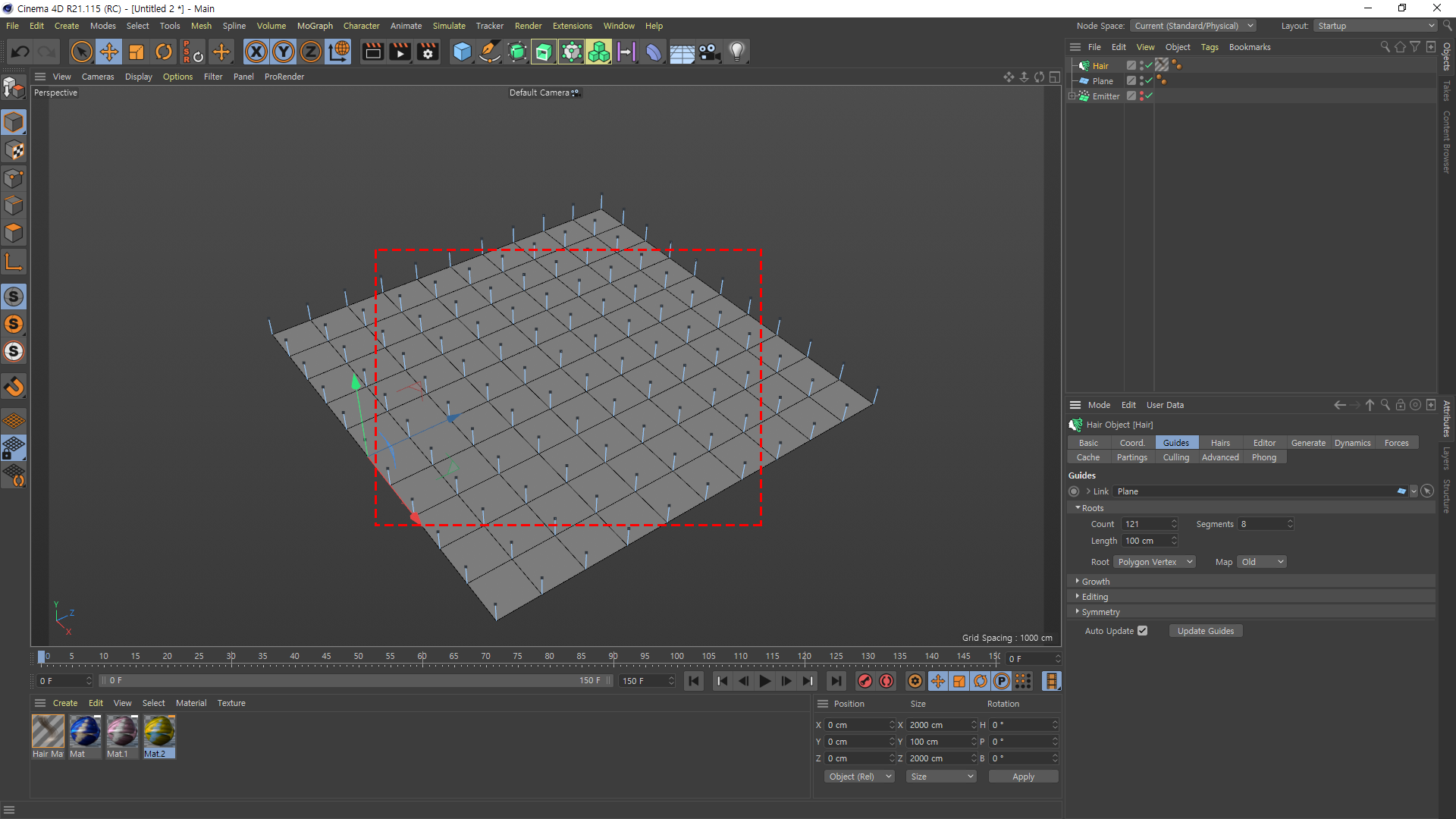Screen dimensions: 1456x819
Task: Click the Record Active Objects button
Action: (x=864, y=681)
